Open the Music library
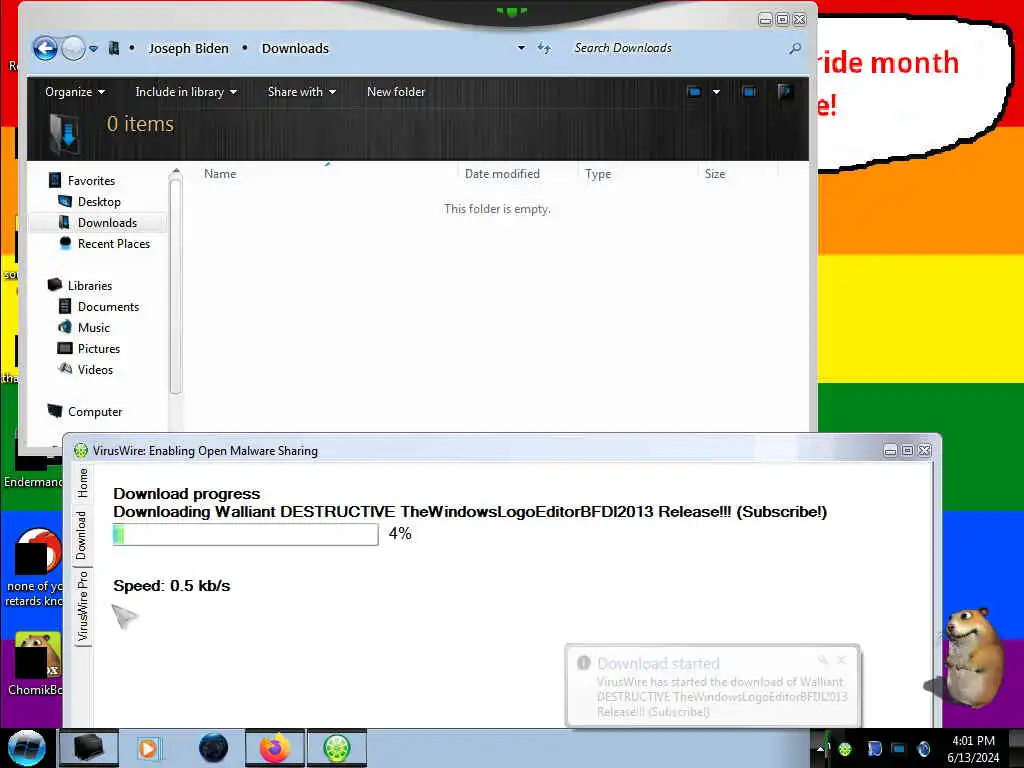Screen dimensions: 1024x768 coord(93,327)
